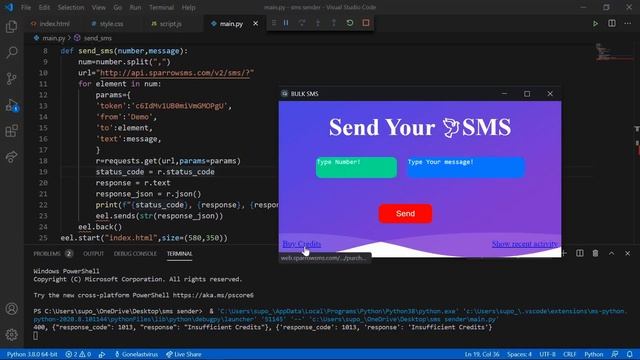Screen dimensions: 640x360
Task: Click the feedback icon in status bar
Action: (615, 354)
